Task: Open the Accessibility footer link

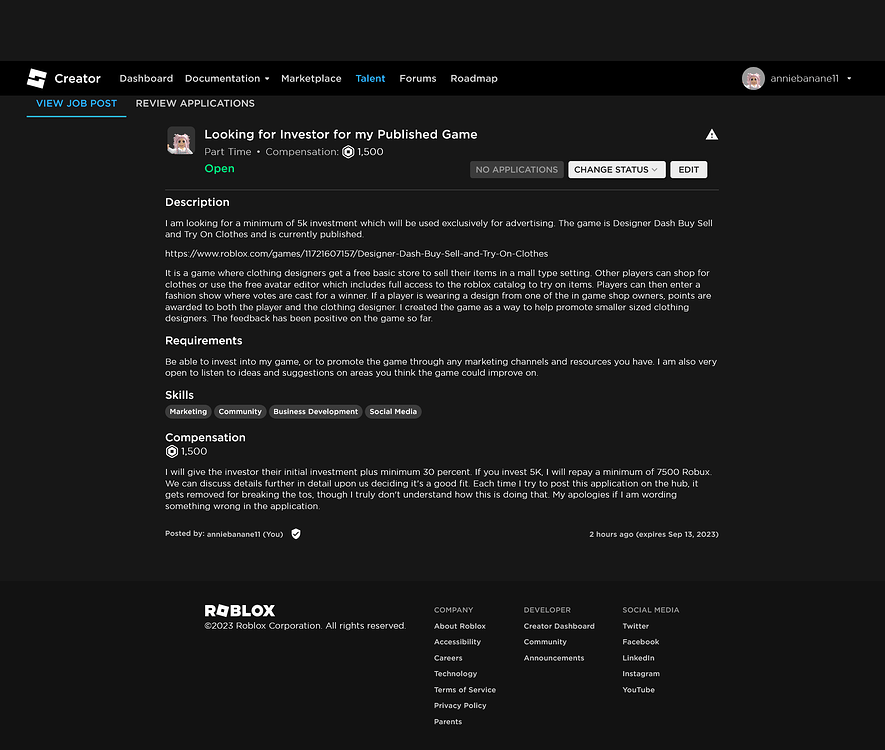Action: (x=457, y=642)
